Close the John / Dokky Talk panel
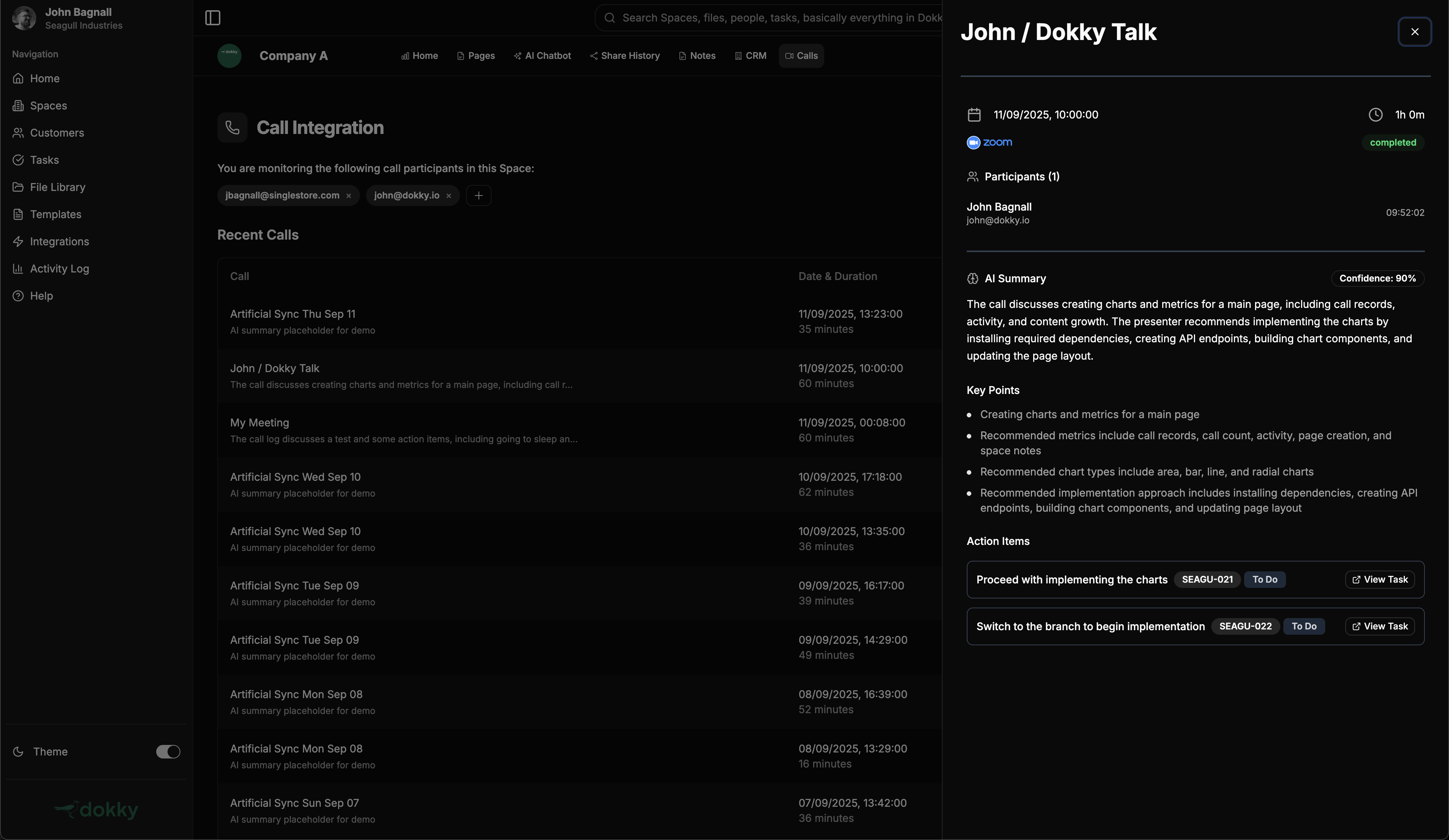 1415,32
